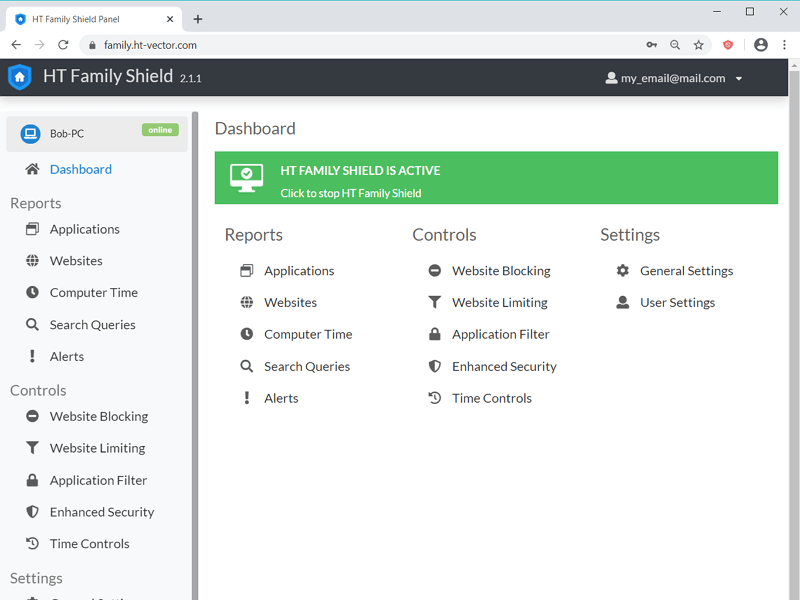Click the sidebar Website Blocking minus-circle icon
The width and height of the screenshot is (800, 600).
point(32,416)
